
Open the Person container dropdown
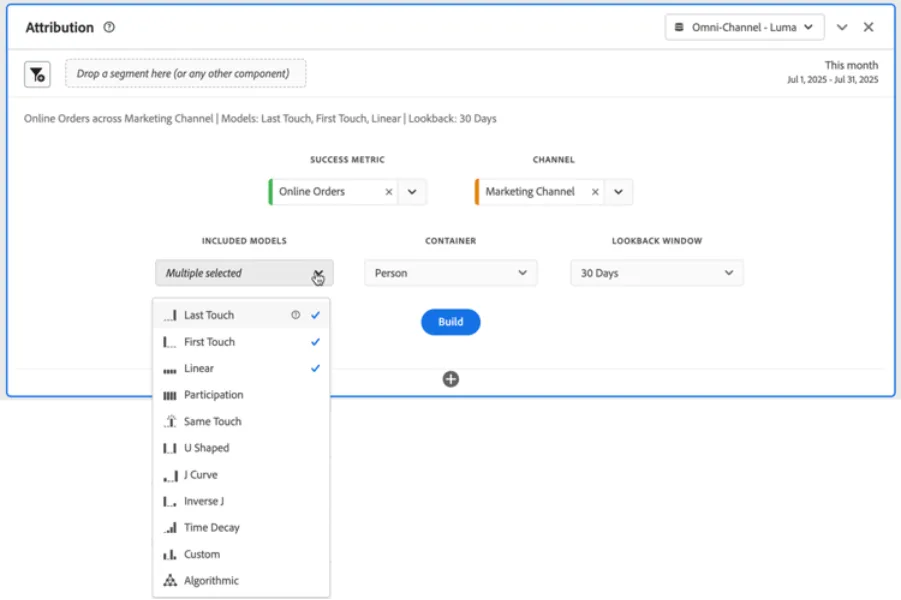point(450,273)
